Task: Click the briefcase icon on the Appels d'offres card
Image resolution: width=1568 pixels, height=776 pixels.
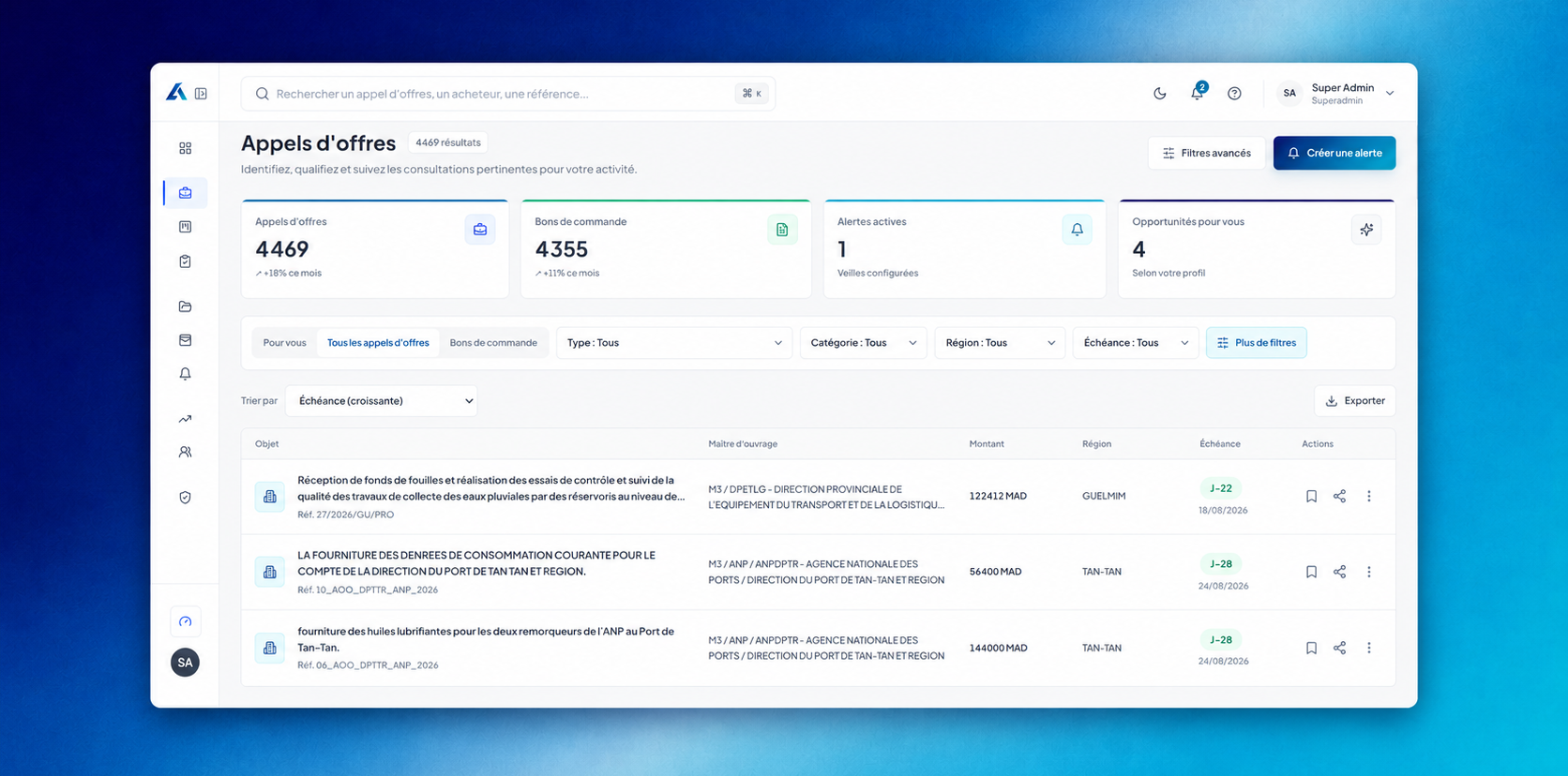Action: pyautogui.click(x=480, y=230)
